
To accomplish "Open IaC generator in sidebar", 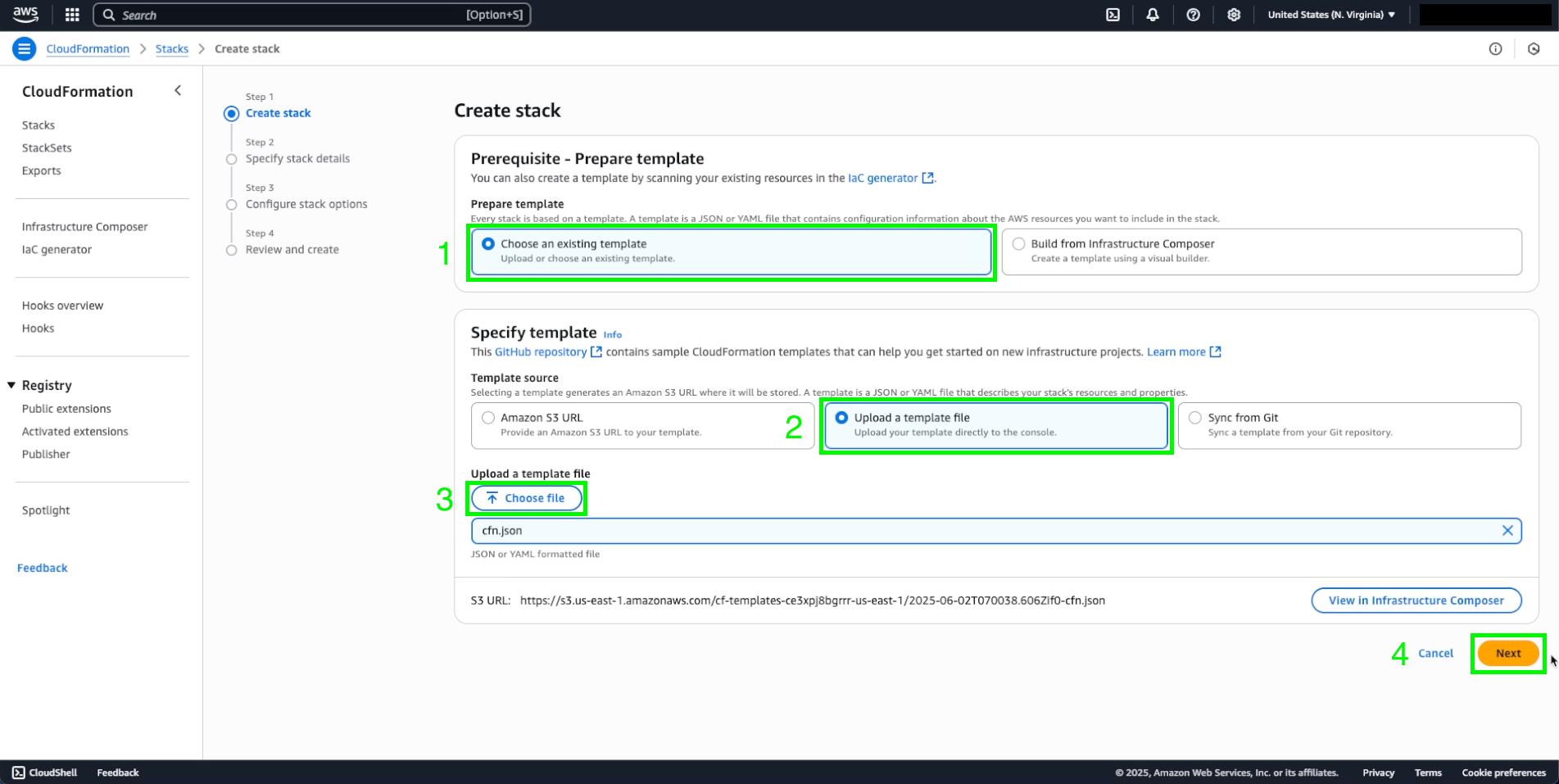I will [x=57, y=250].
